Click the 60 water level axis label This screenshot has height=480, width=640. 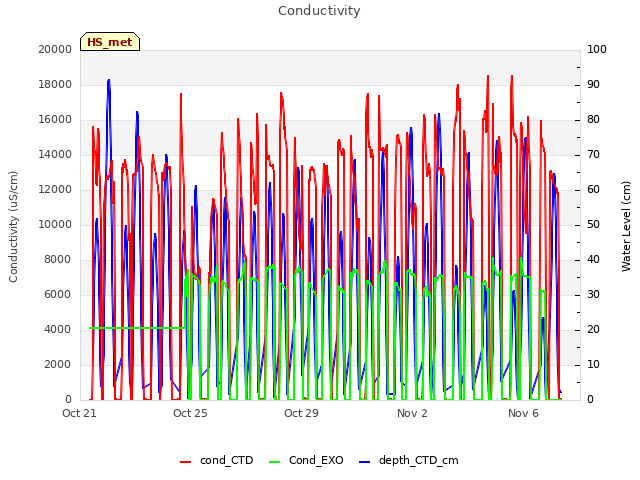(593, 190)
